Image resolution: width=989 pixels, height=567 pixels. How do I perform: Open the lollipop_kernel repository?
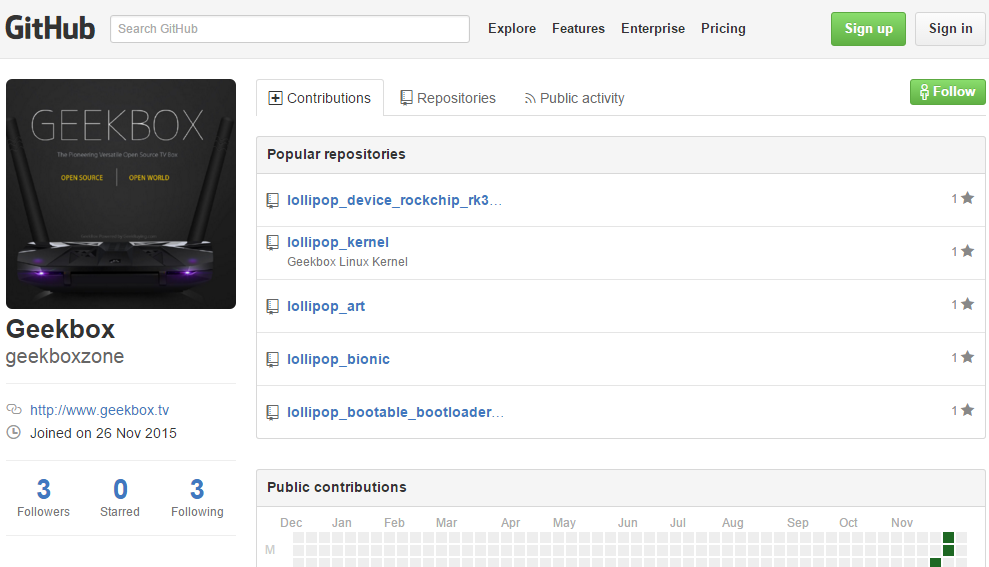point(337,242)
